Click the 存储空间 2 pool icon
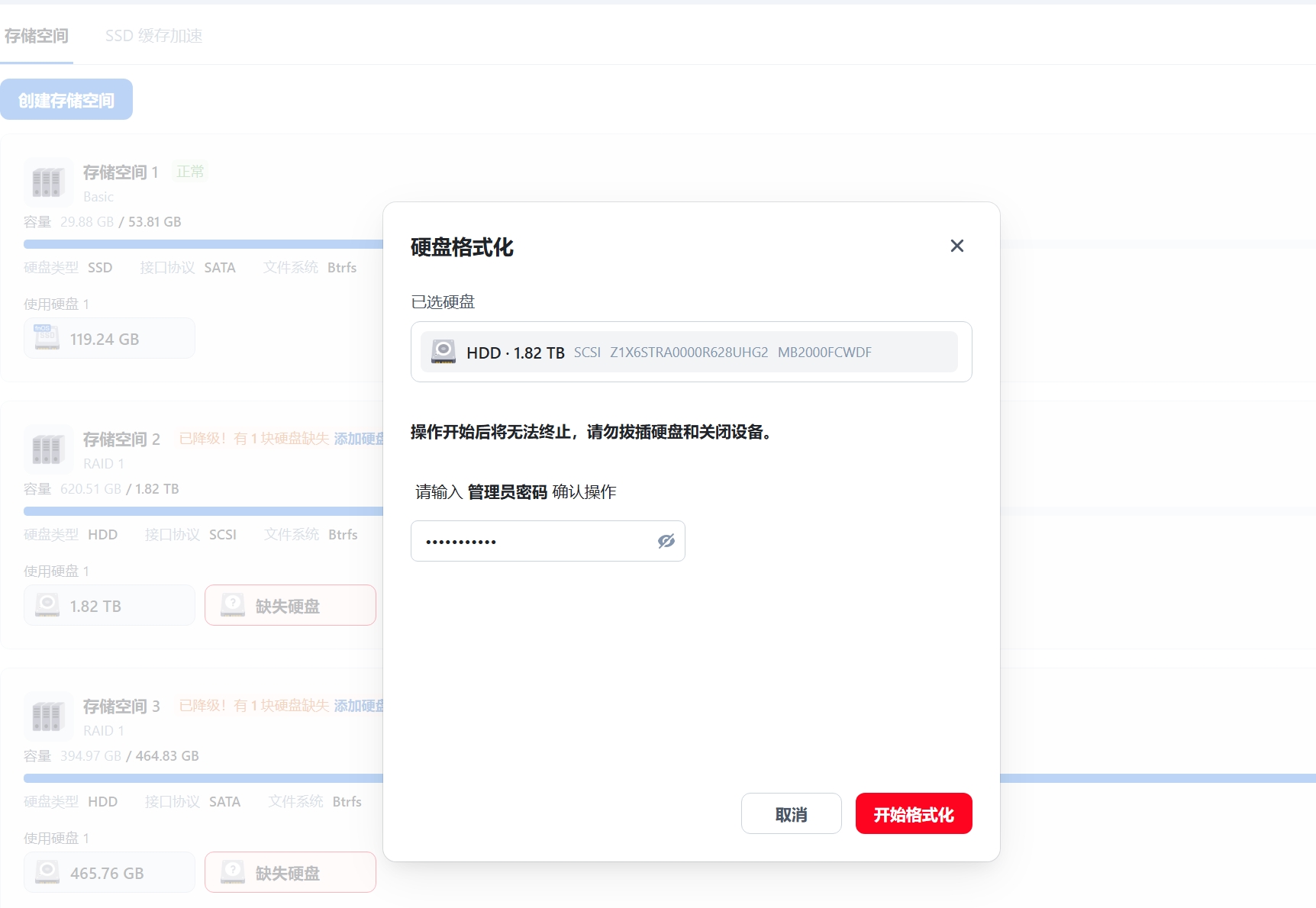 click(47, 450)
